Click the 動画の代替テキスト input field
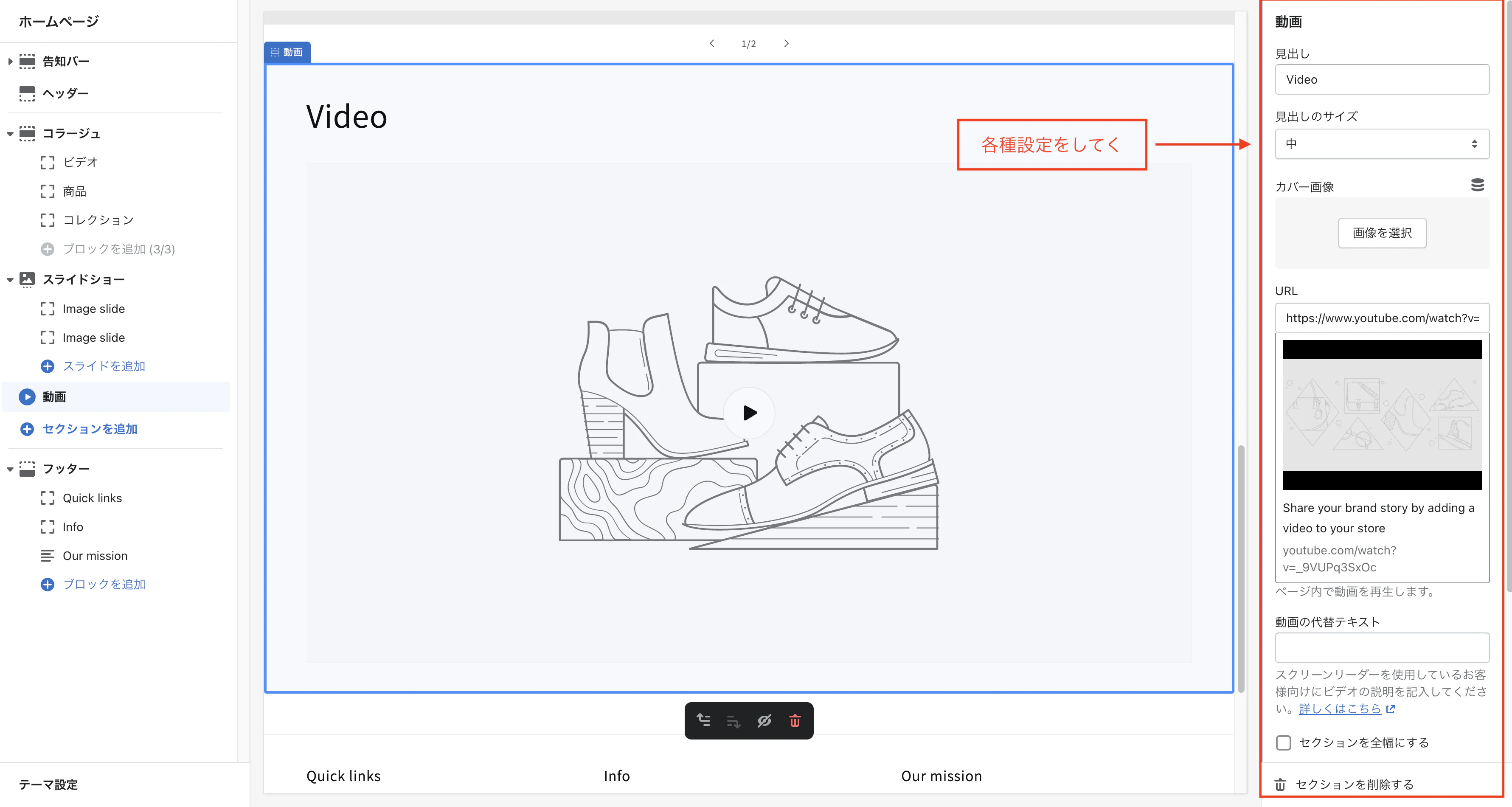The image size is (1512, 807). (1382, 647)
